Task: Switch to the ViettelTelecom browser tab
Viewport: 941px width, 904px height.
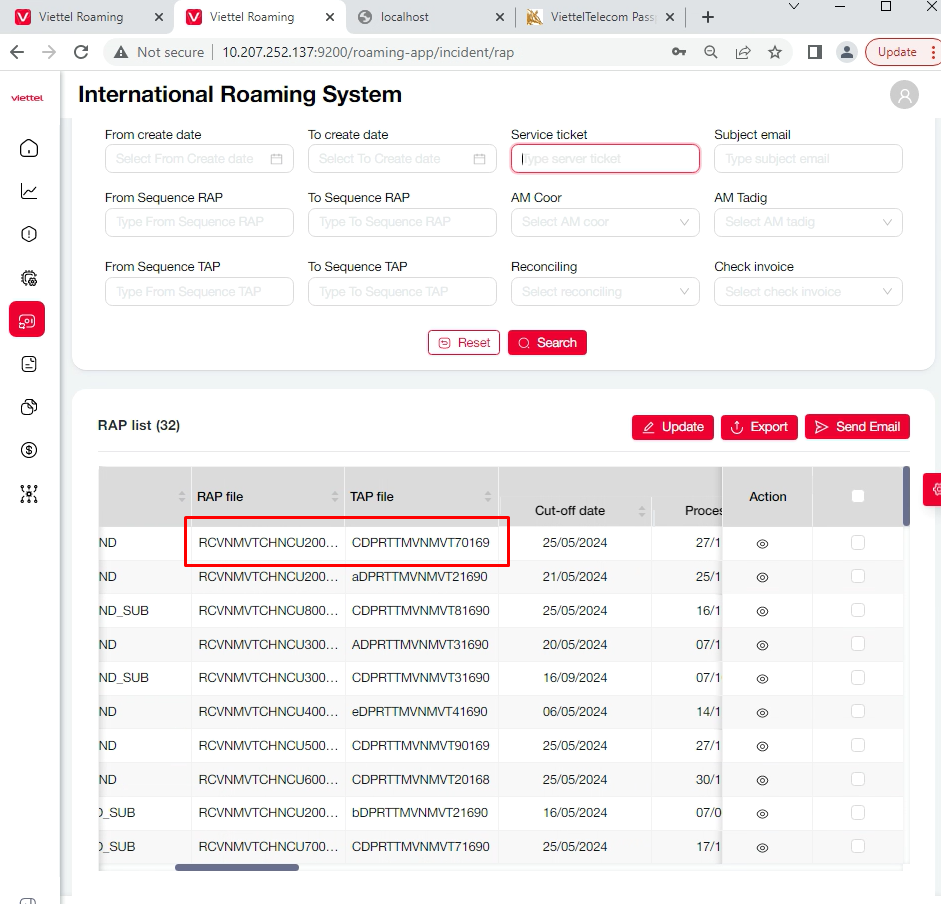Action: coord(600,17)
